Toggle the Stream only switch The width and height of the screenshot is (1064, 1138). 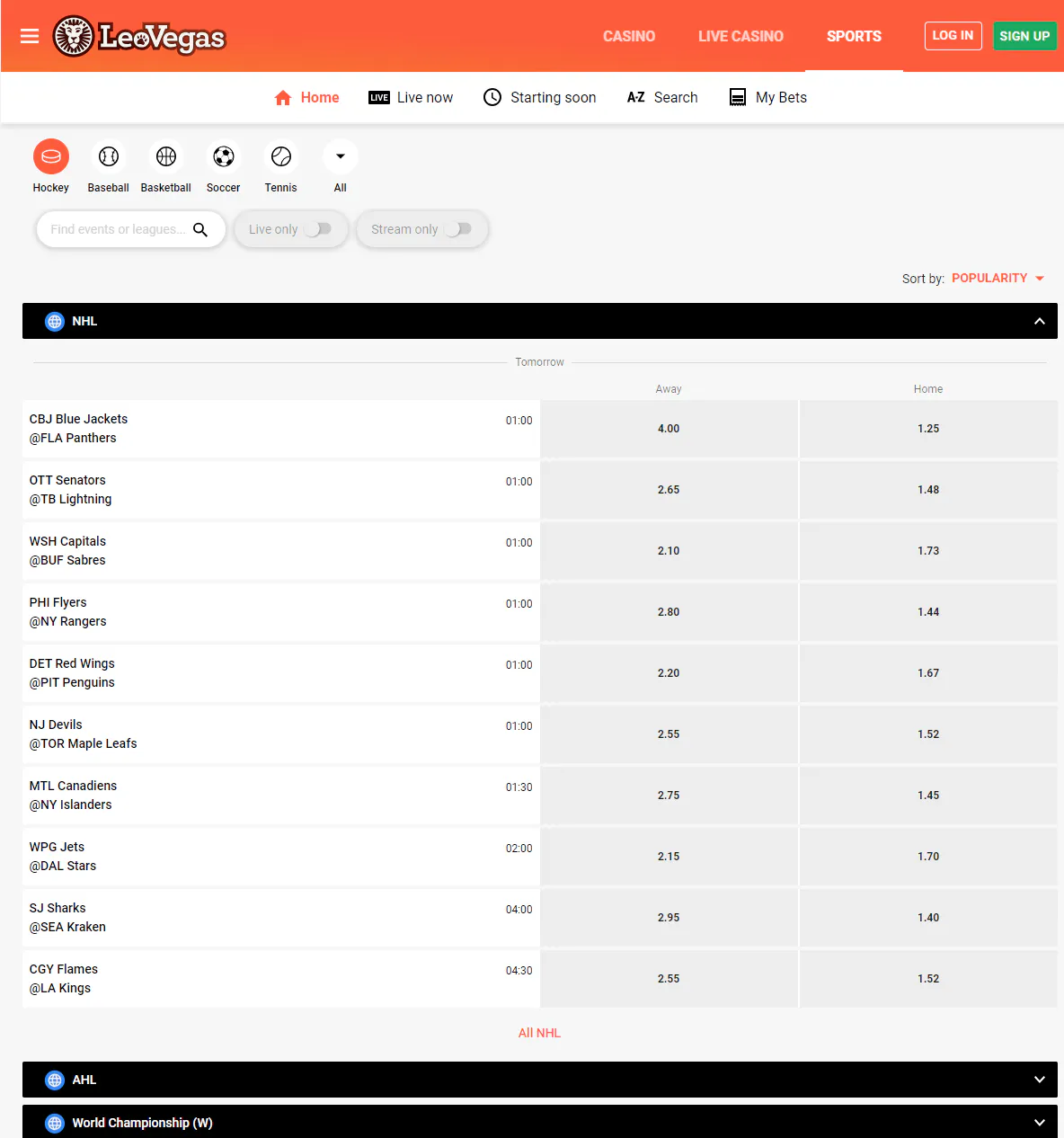(x=457, y=229)
